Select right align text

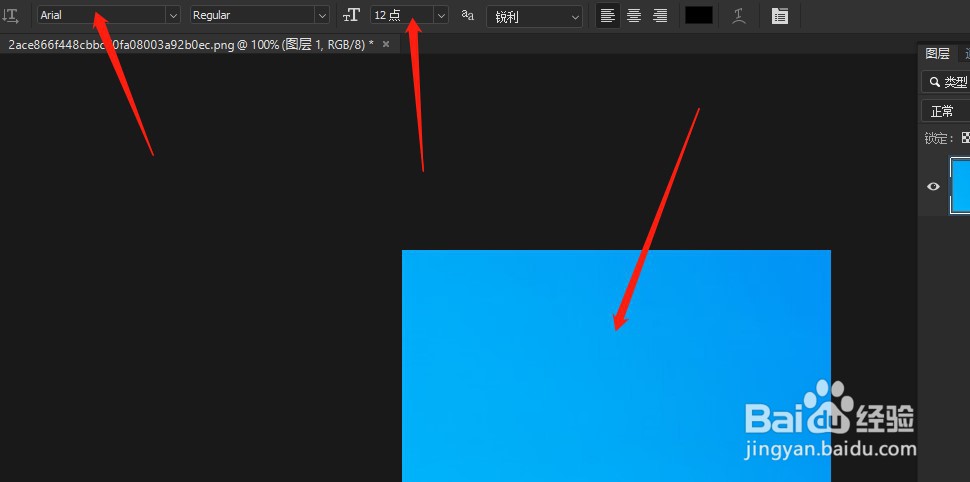[x=660, y=16]
